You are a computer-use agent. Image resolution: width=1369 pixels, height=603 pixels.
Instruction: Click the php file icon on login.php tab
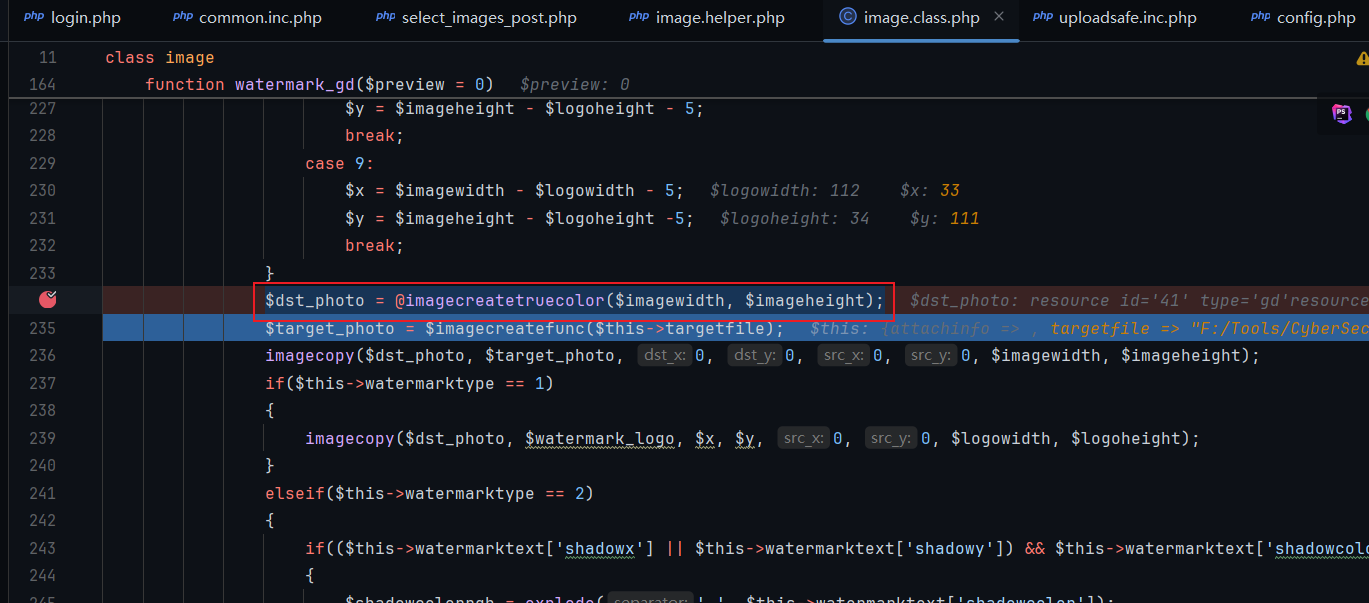tap(34, 18)
